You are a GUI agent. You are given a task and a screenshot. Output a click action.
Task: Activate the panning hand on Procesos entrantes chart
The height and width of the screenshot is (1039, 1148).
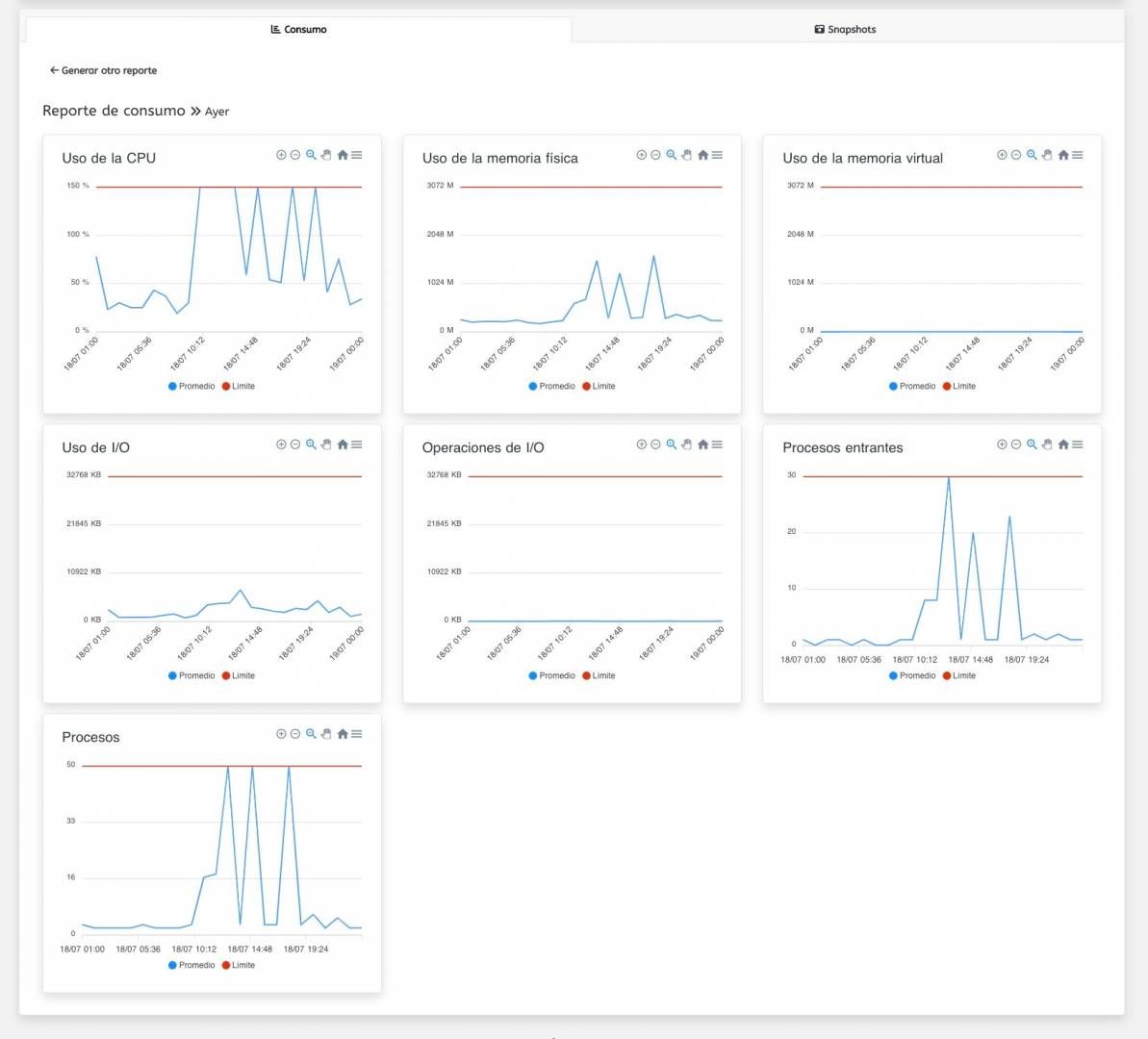coord(1047,444)
